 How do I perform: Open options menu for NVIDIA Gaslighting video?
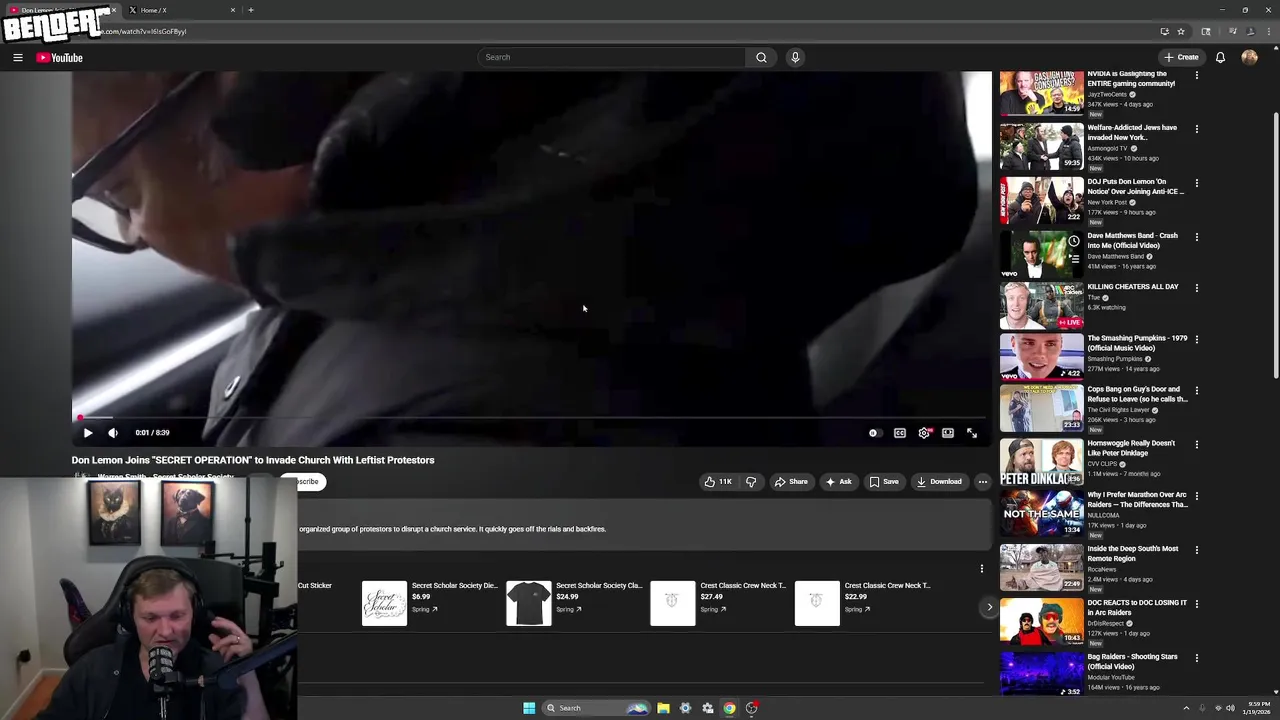(x=1196, y=75)
